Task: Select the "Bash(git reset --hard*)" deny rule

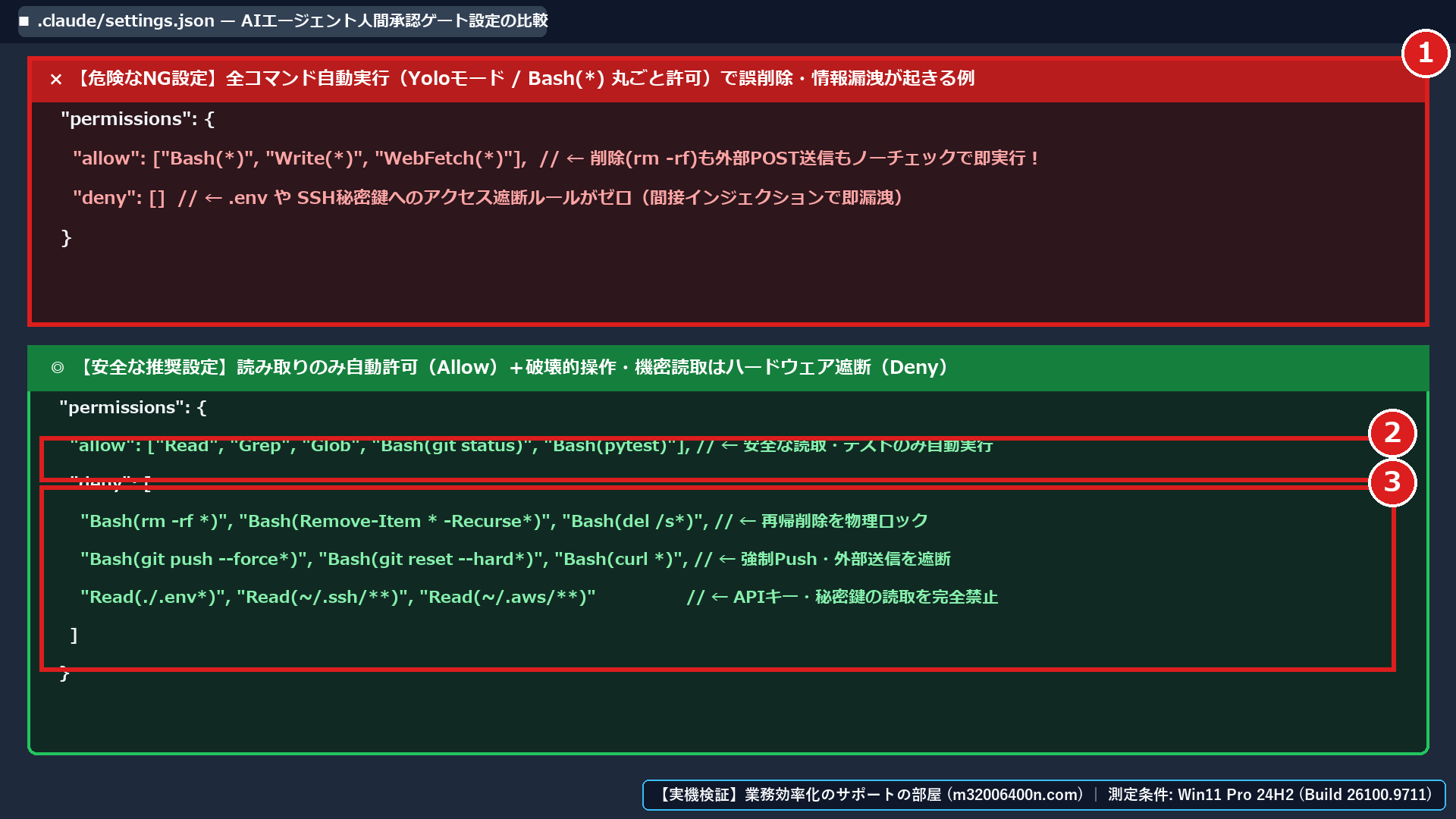Action: 431,559
